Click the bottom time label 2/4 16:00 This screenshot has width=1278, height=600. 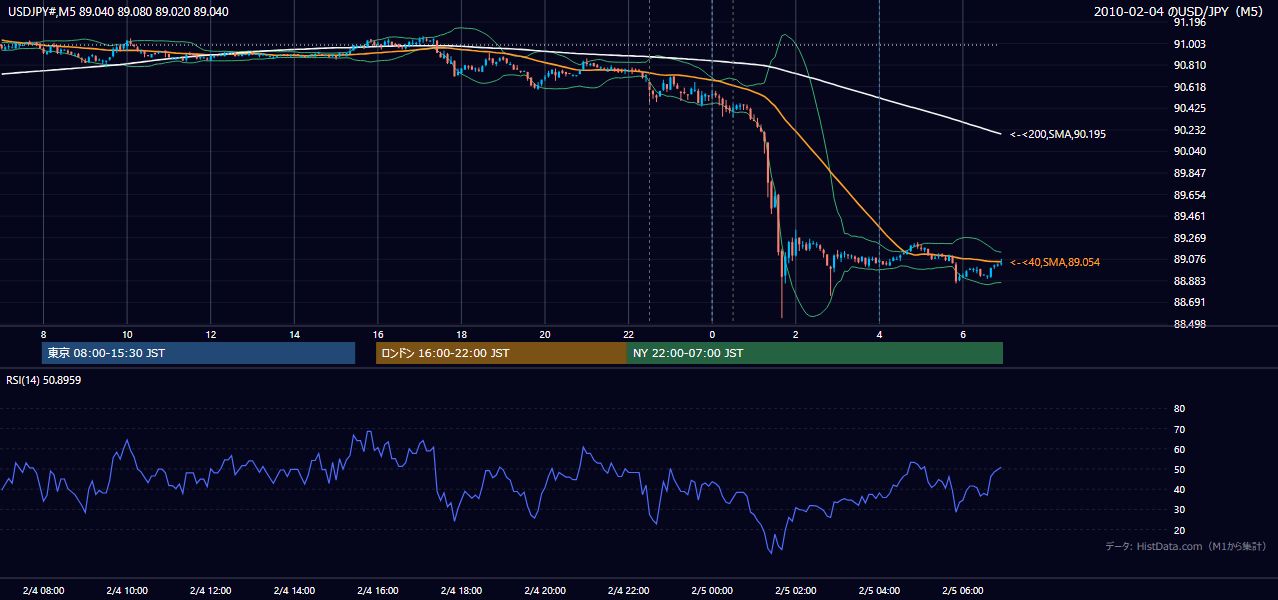click(x=377, y=590)
